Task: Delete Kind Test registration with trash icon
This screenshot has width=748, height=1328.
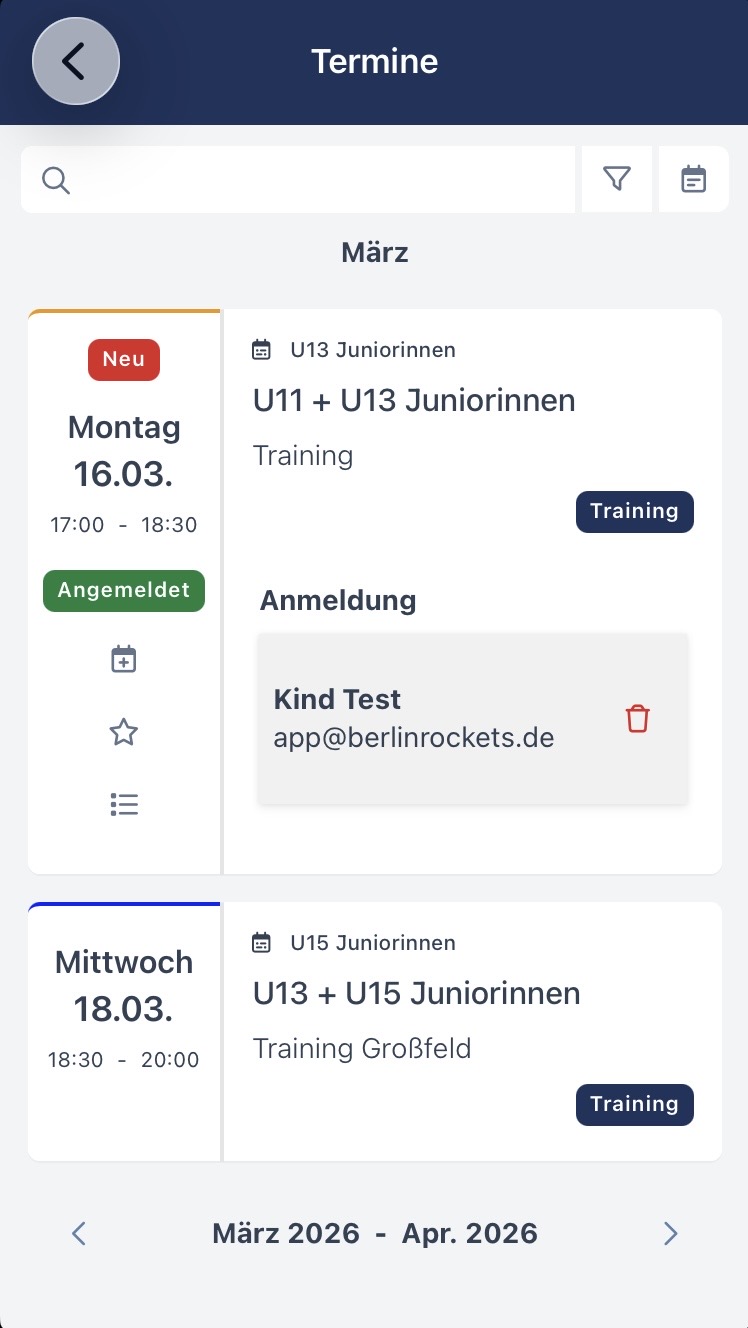Action: [638, 719]
